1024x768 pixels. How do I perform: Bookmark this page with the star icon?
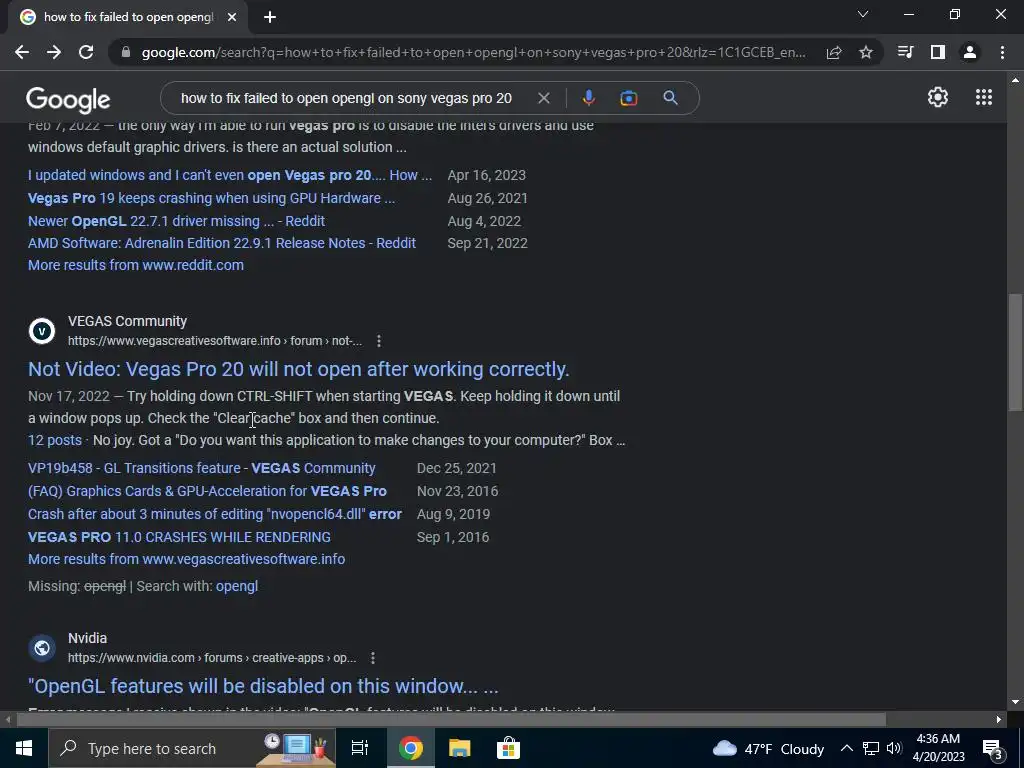coord(866,52)
